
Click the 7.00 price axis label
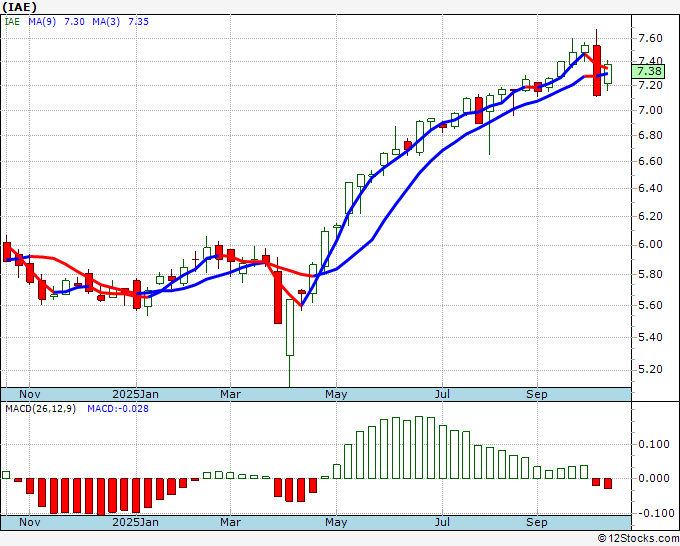650,110
